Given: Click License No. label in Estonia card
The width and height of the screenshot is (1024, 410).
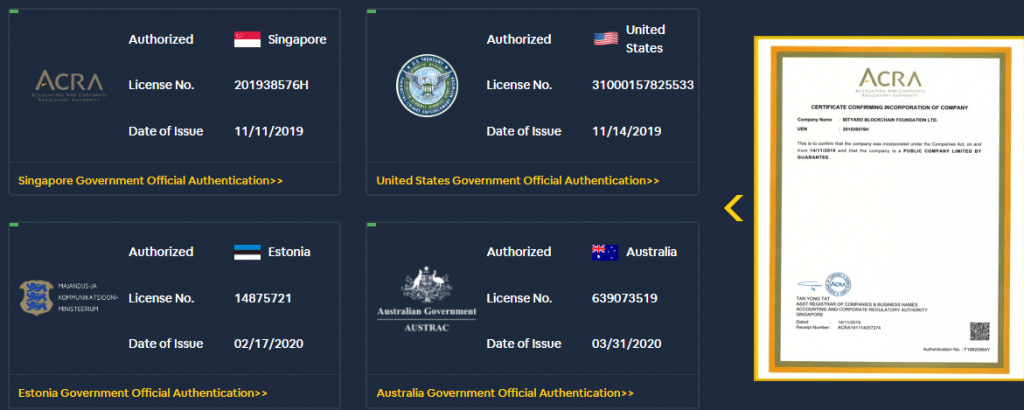Looking at the screenshot, I should [161, 298].
